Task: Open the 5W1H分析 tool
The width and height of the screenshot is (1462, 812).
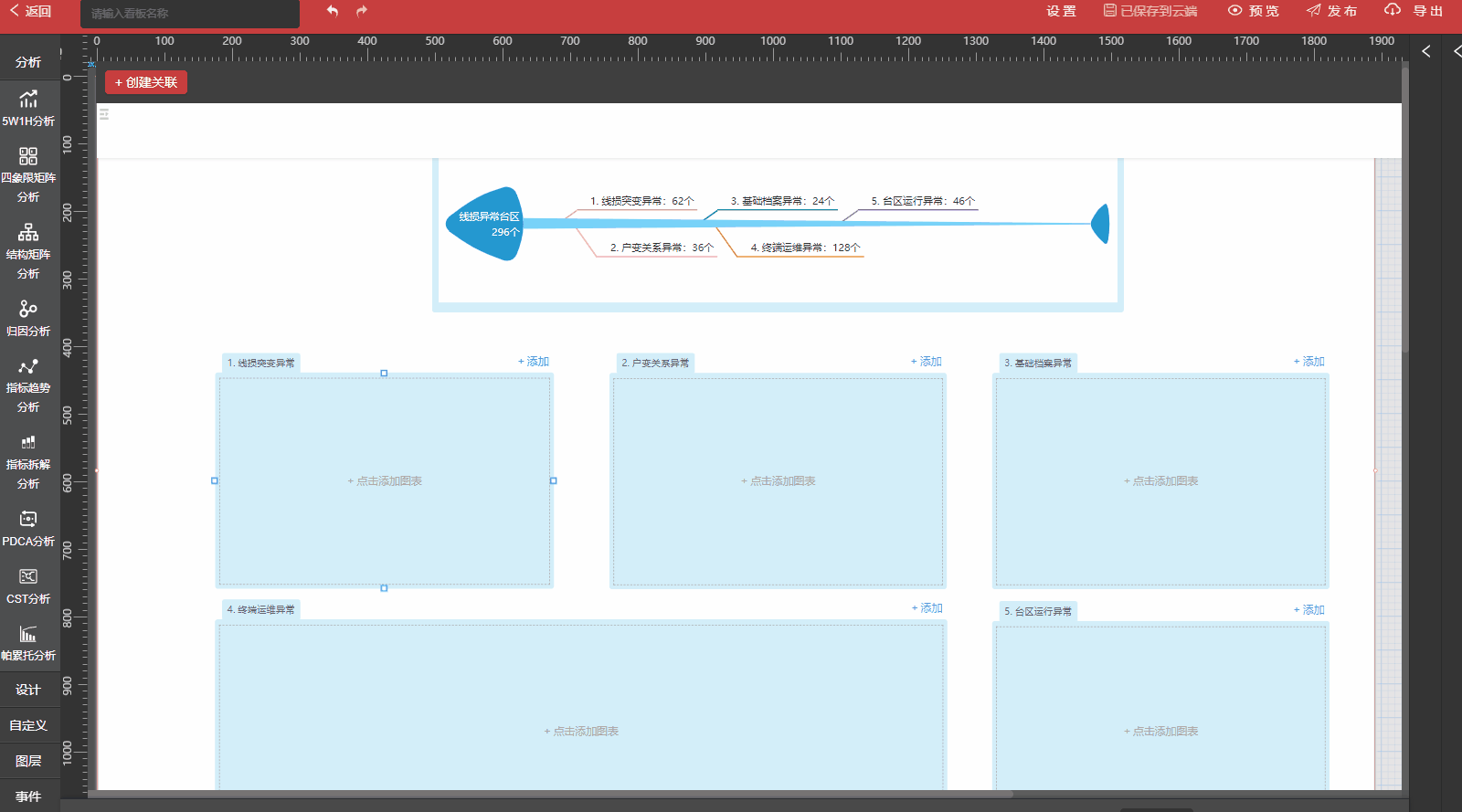Action: pyautogui.click(x=28, y=107)
